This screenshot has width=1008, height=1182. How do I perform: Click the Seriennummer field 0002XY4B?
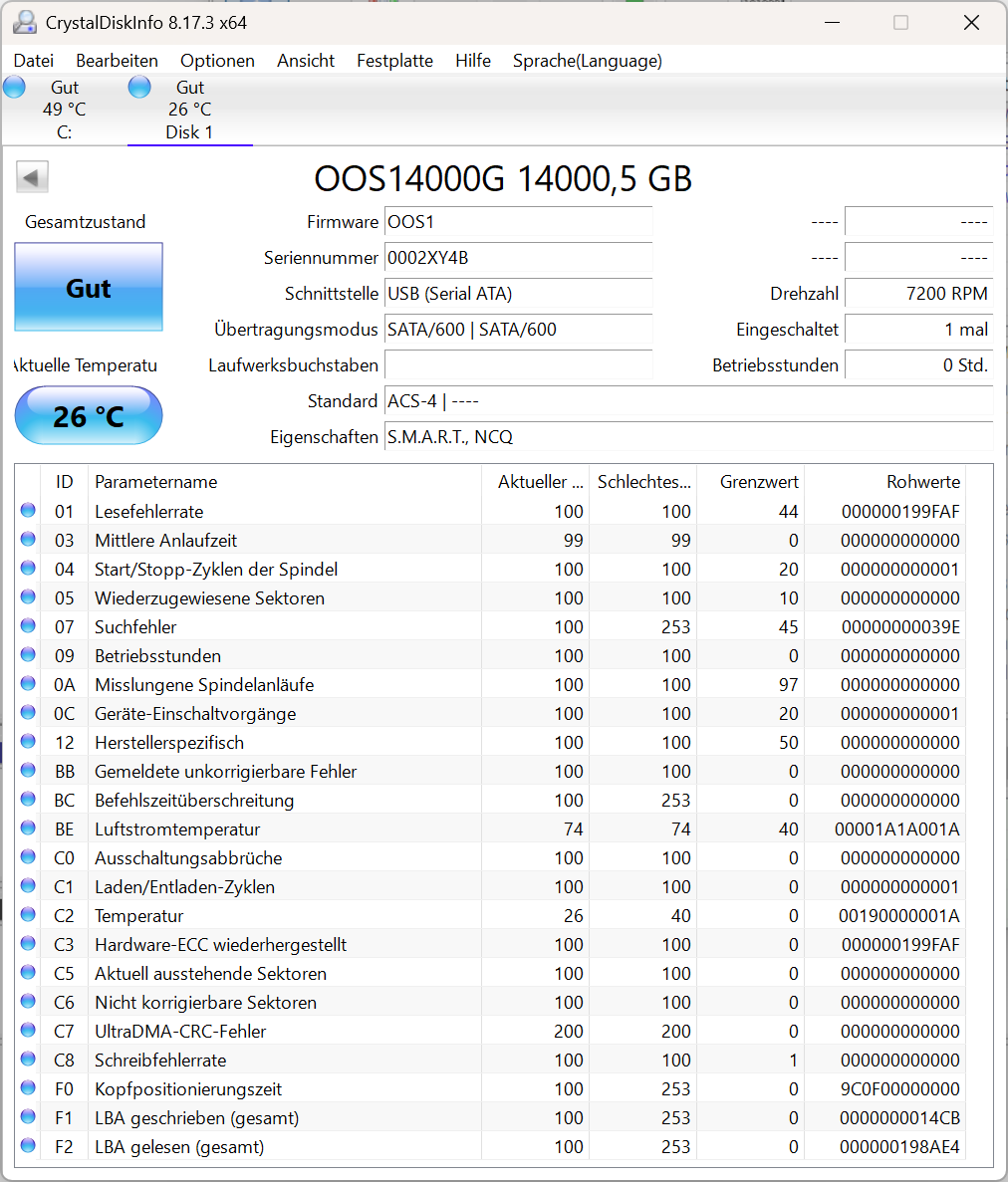pyautogui.click(x=519, y=258)
